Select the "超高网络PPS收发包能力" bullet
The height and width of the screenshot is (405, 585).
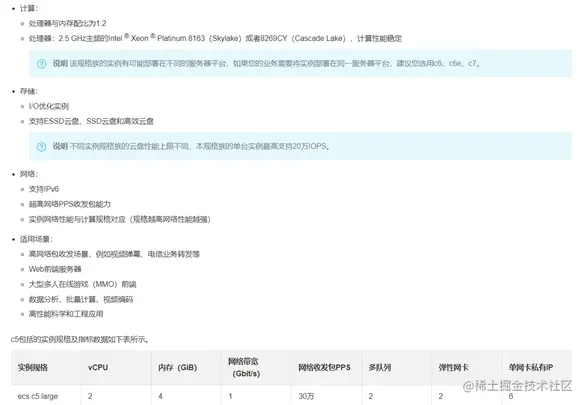coord(70,204)
